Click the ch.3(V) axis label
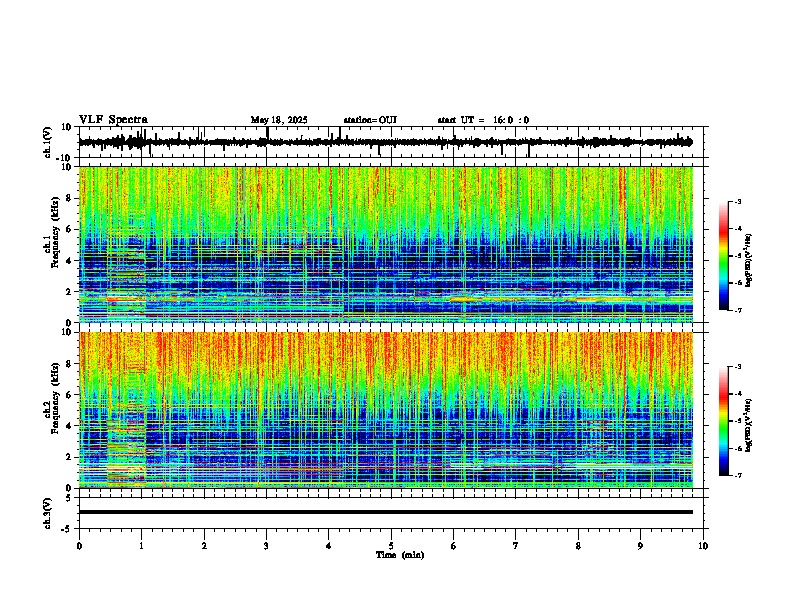 click(48, 513)
